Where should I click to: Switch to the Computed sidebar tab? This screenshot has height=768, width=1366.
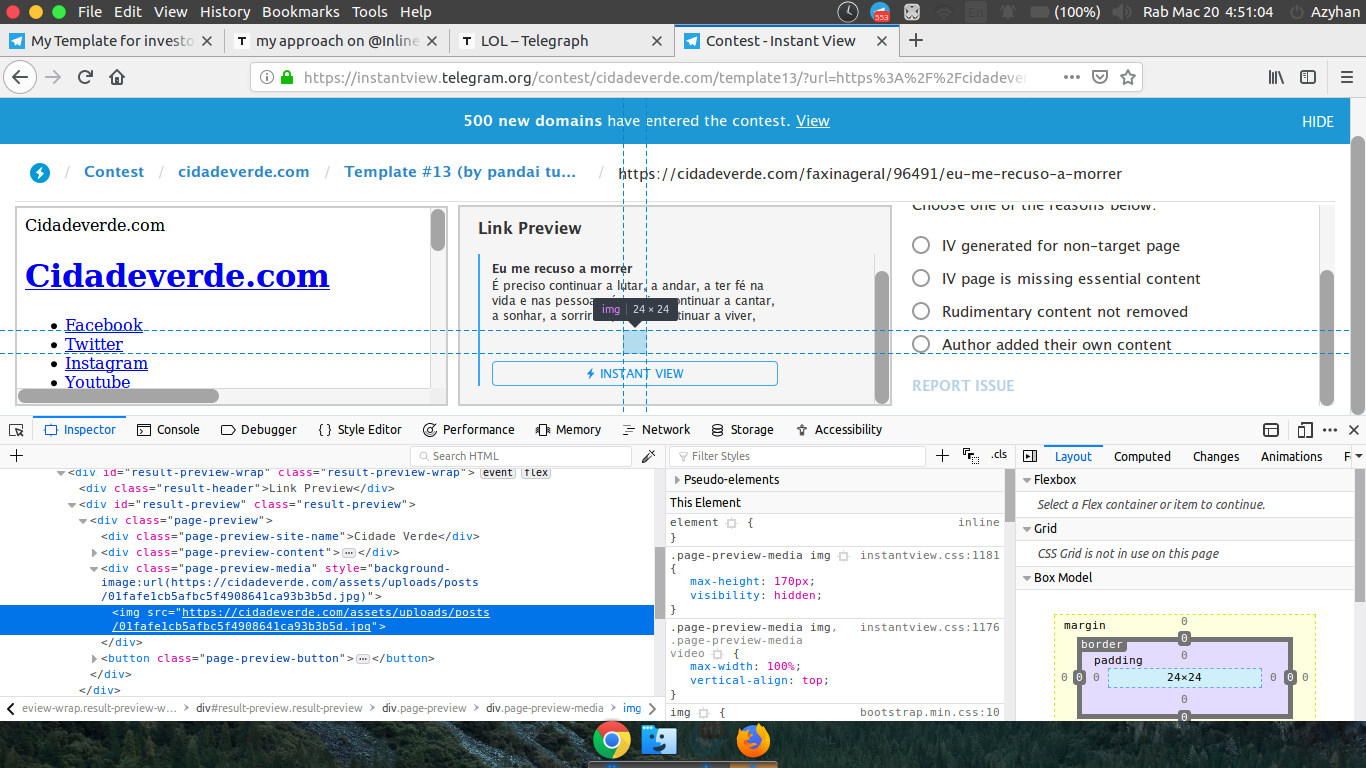coord(1142,456)
